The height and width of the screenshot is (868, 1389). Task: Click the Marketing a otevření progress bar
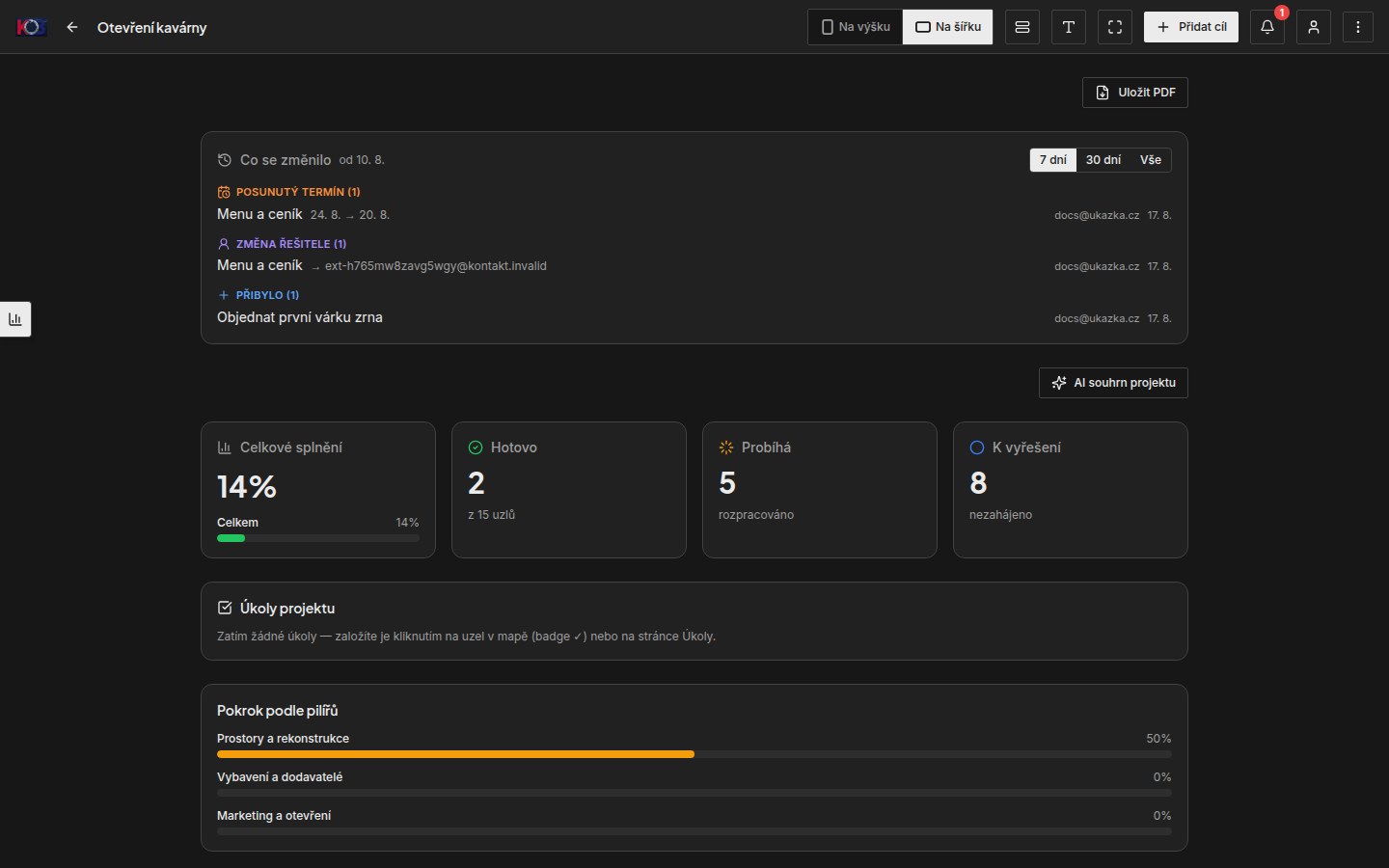coord(694,831)
